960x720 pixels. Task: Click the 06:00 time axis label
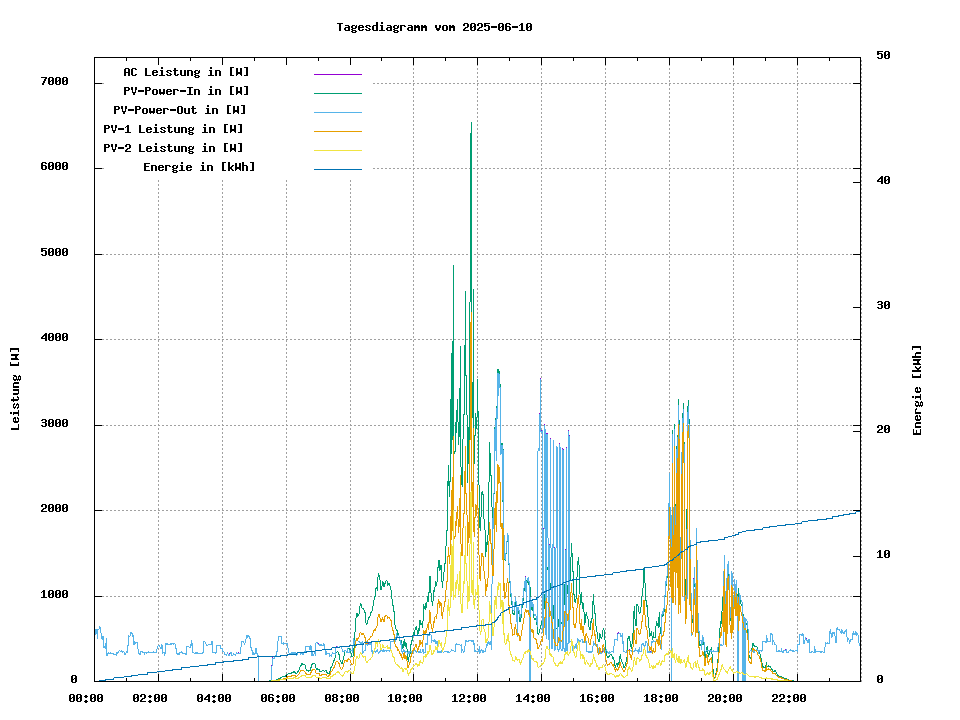[278, 698]
